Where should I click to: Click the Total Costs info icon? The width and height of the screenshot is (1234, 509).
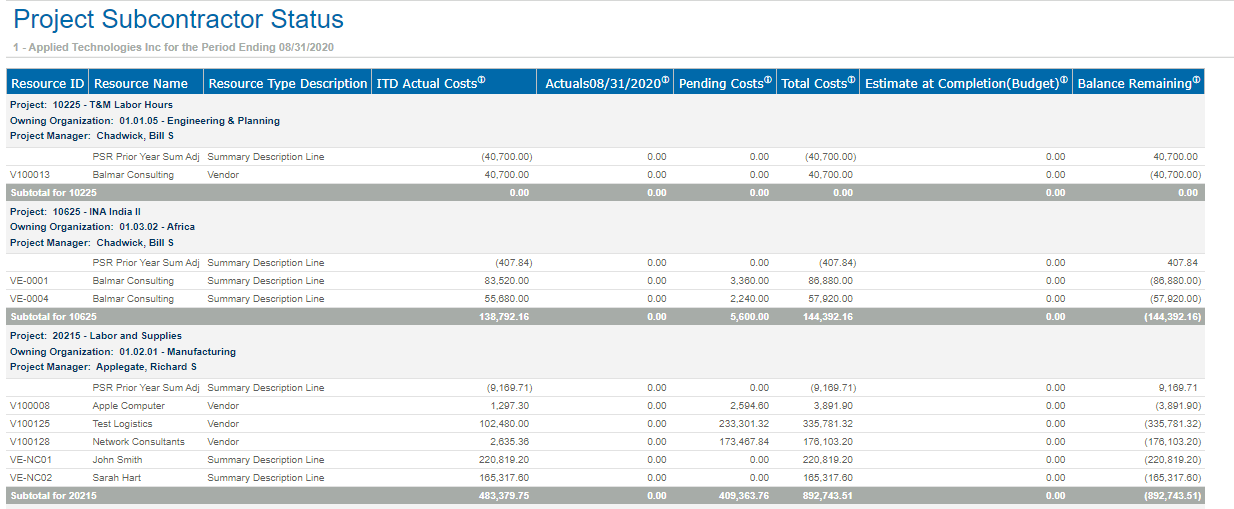[x=851, y=80]
